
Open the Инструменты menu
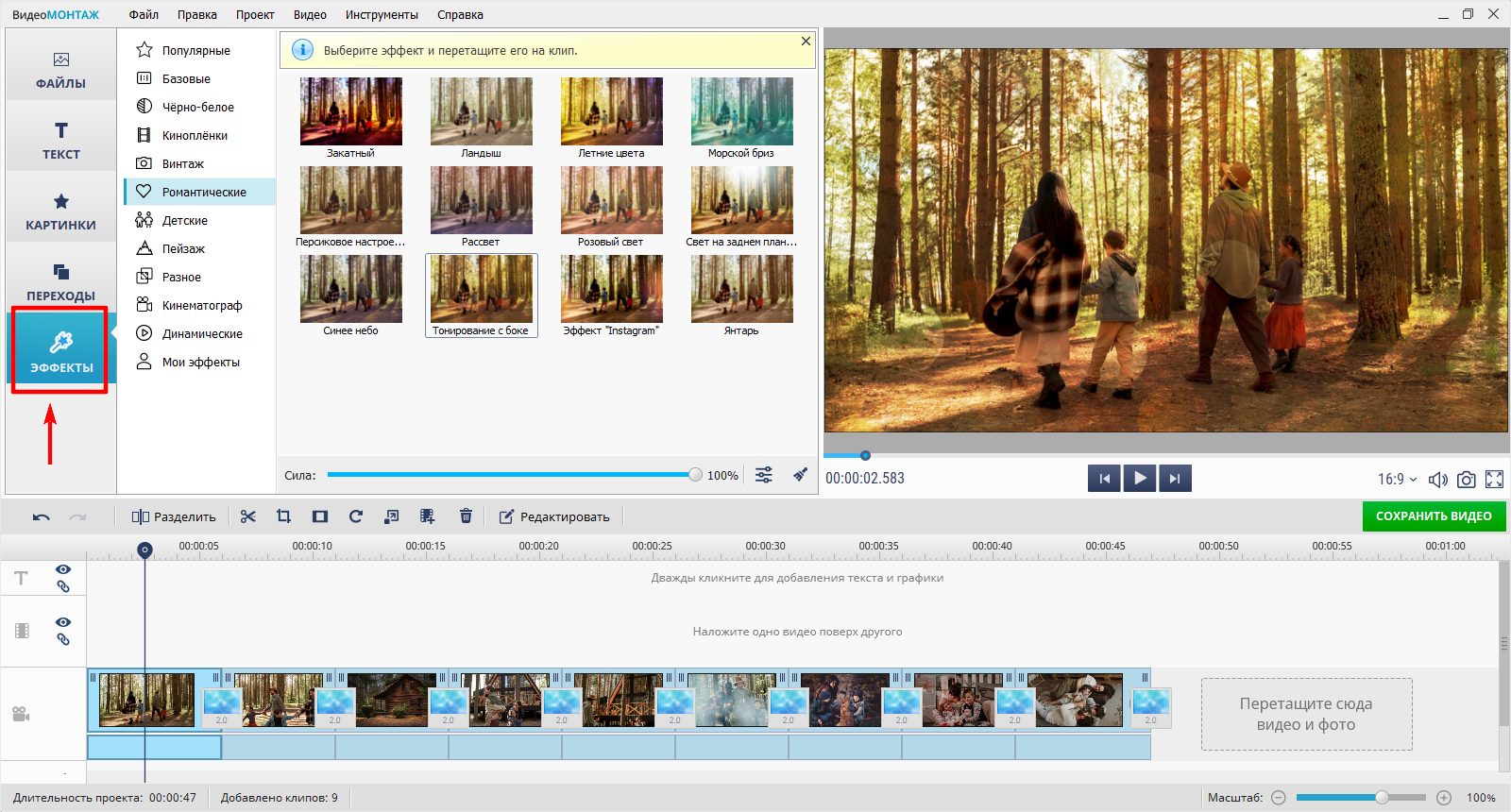click(382, 15)
